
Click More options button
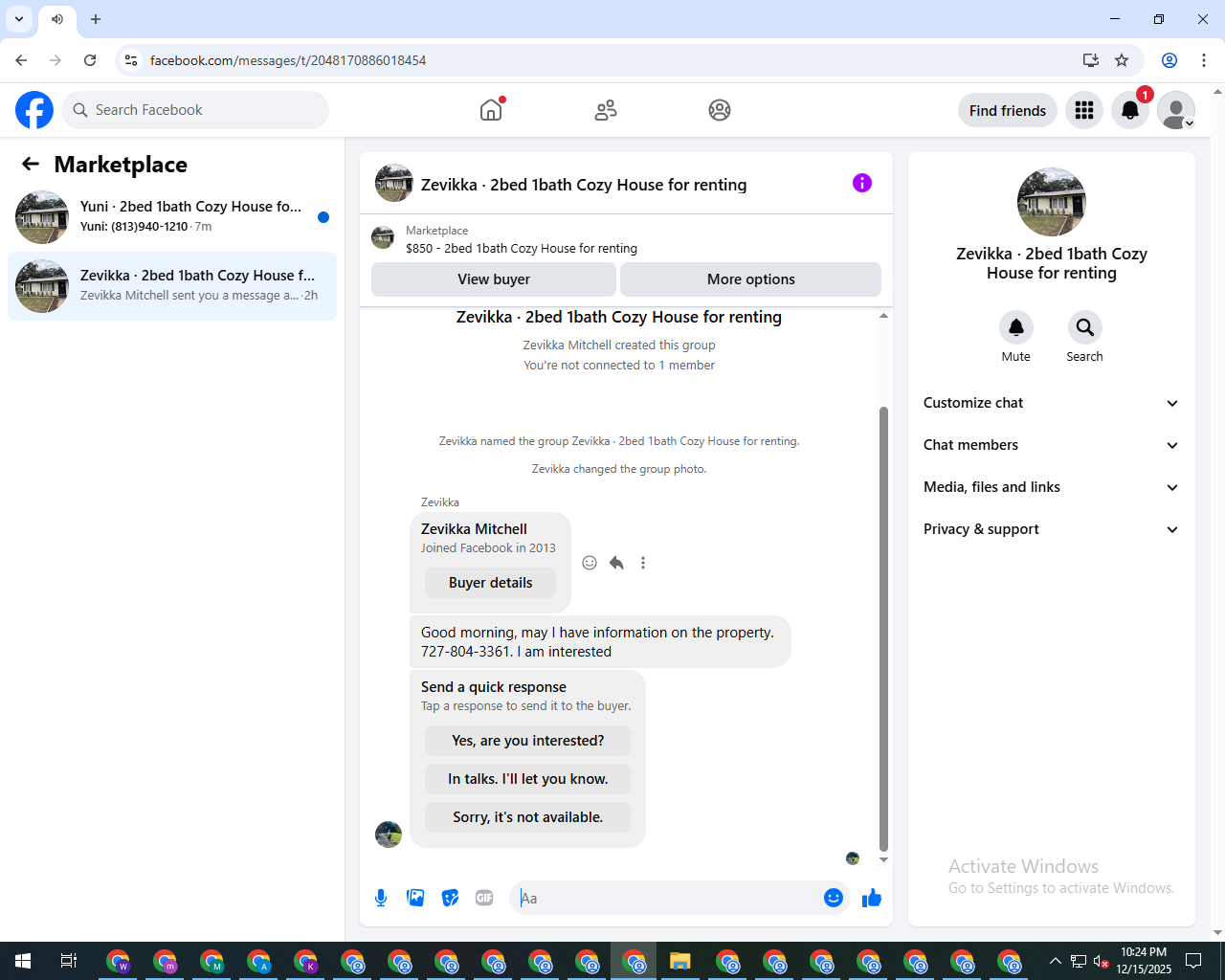click(751, 279)
